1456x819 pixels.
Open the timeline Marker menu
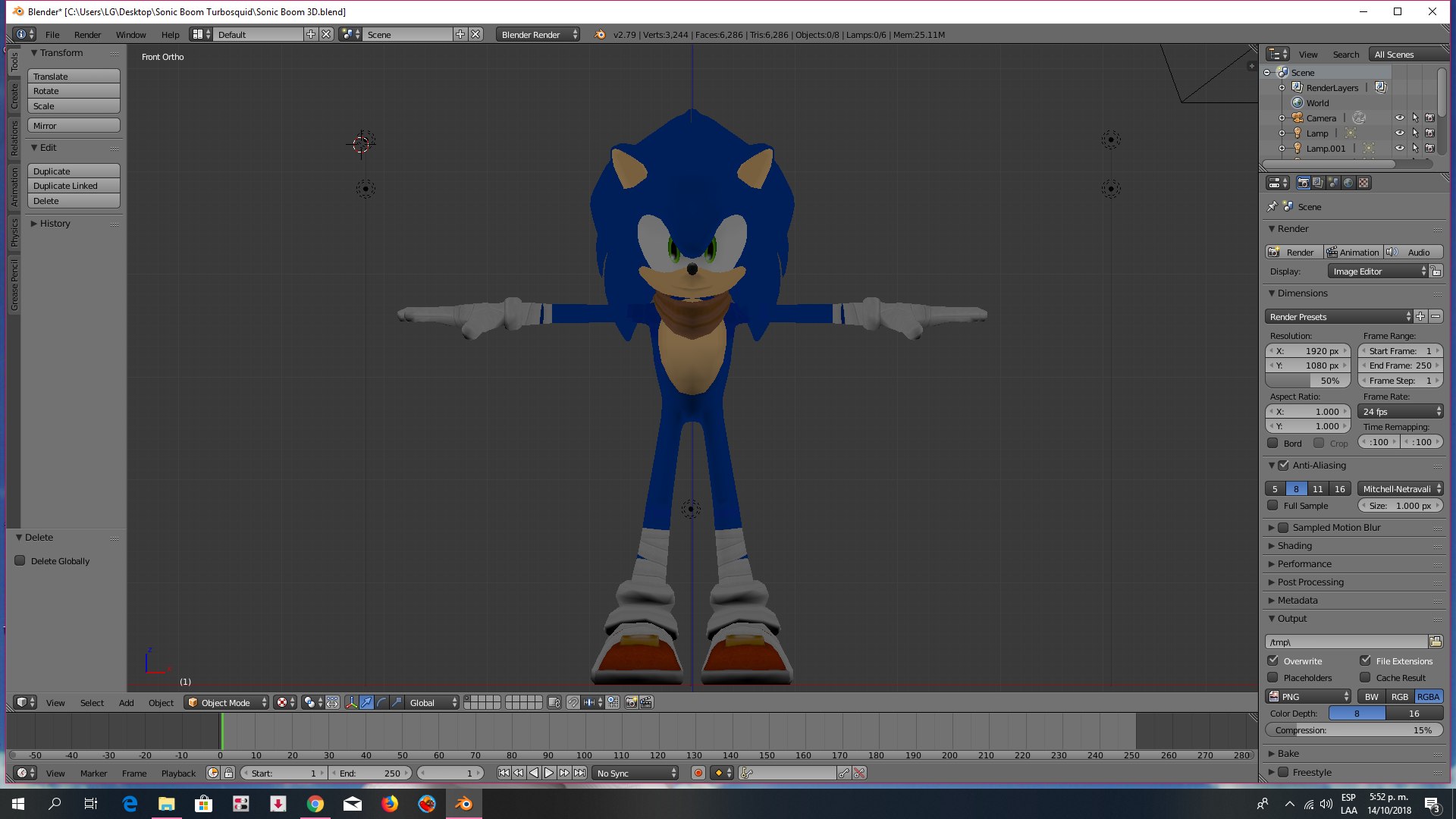[93, 773]
